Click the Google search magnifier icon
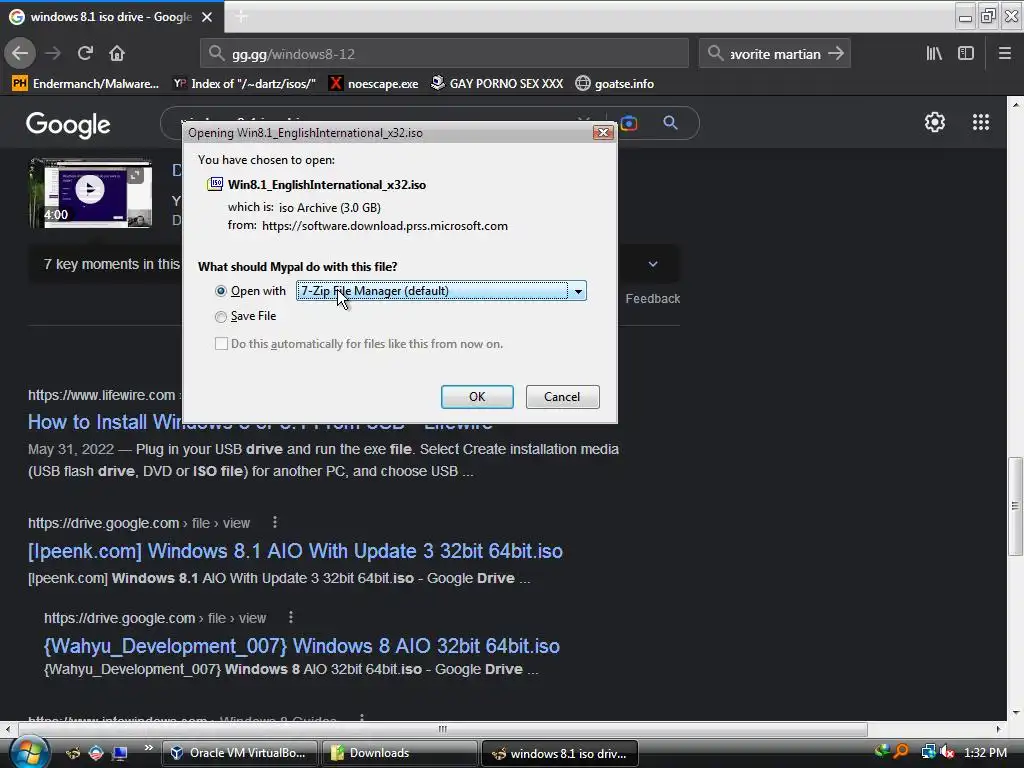This screenshot has height=768, width=1024. pyautogui.click(x=670, y=122)
